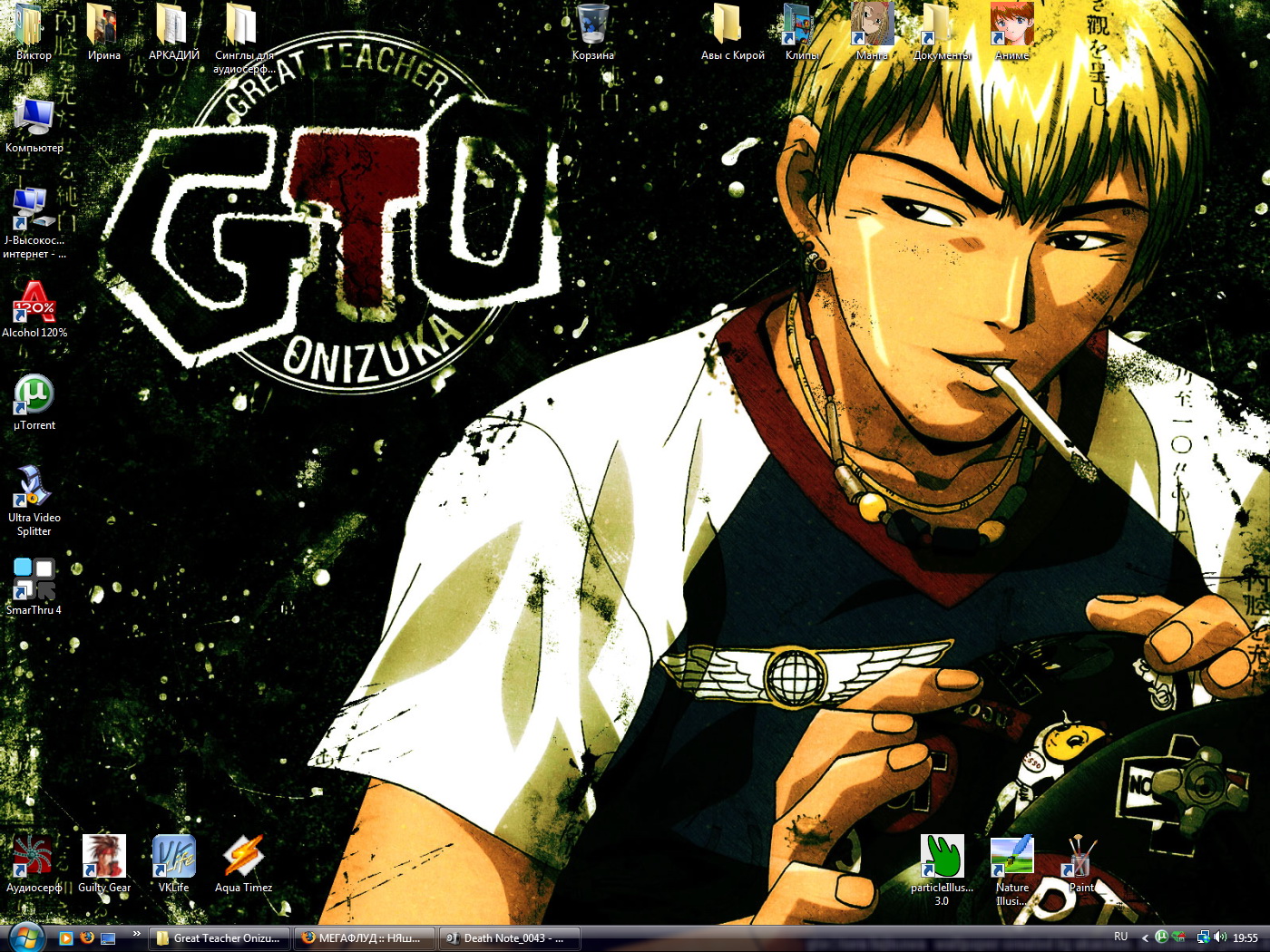This screenshot has height=952, width=1270.
Task: Open the Paint shortcut on desktop
Action: (x=1081, y=864)
